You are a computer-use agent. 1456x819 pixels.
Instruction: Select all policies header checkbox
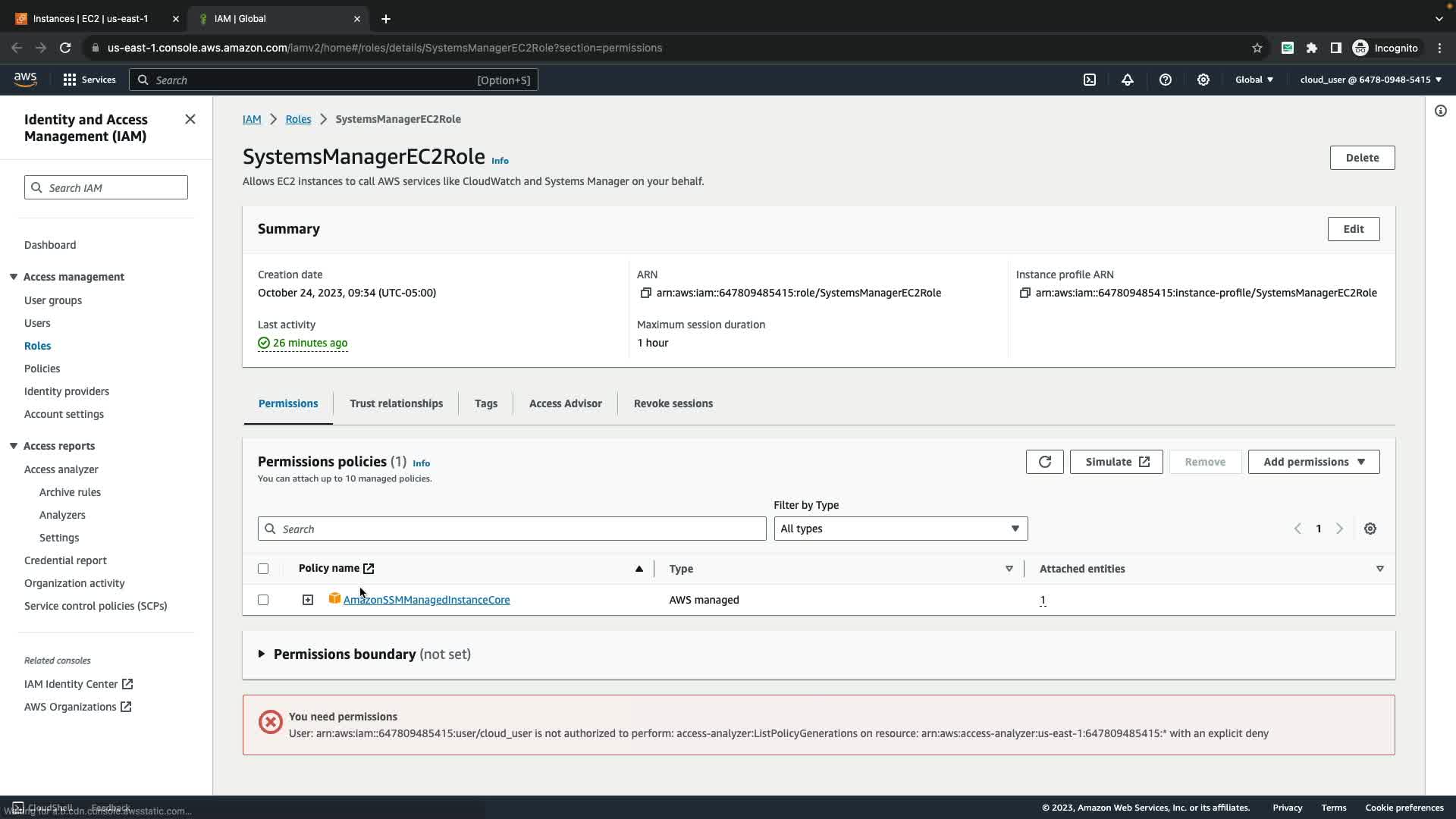(263, 569)
